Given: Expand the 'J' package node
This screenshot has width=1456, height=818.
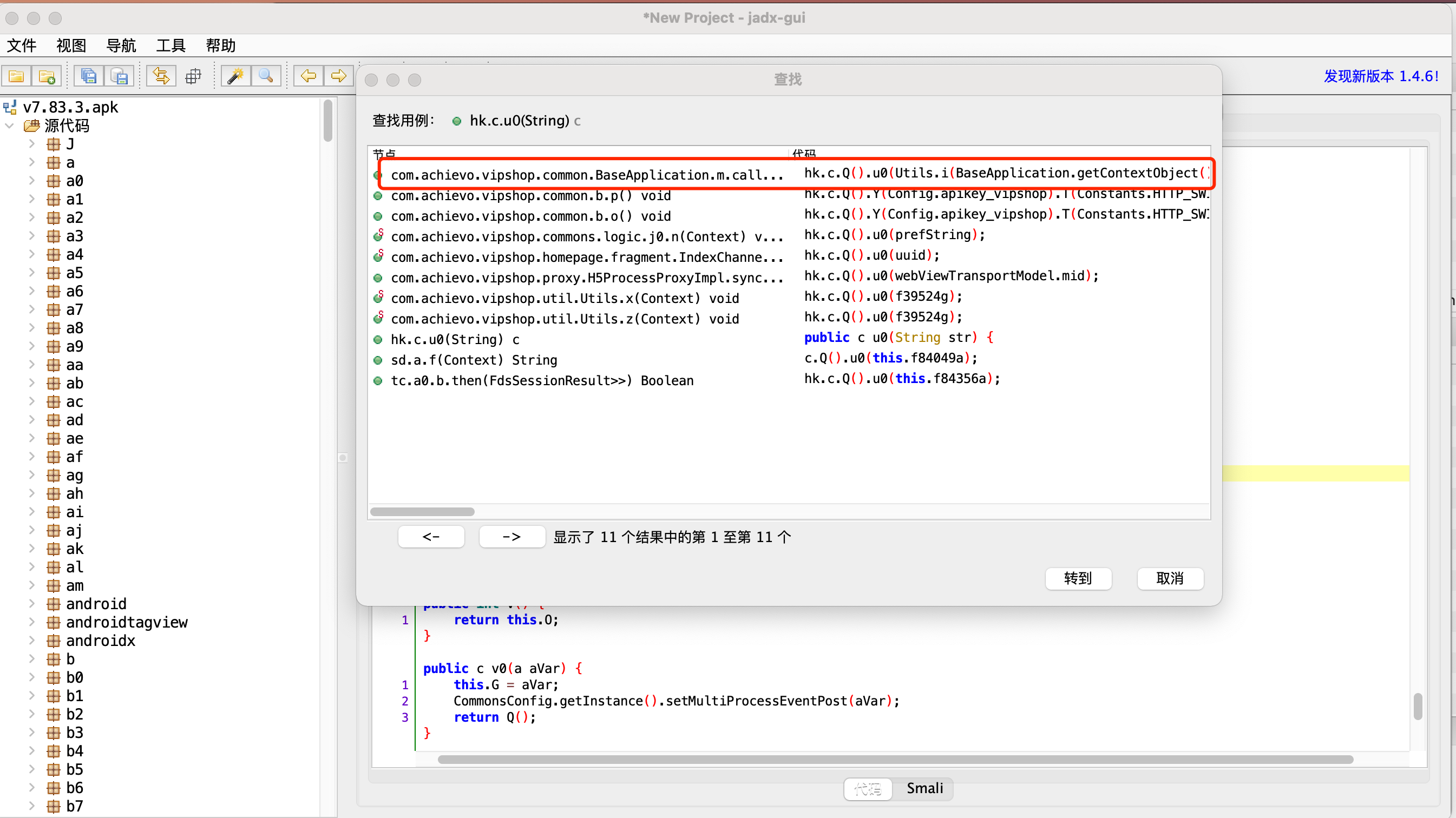Looking at the screenshot, I should pos(32,144).
